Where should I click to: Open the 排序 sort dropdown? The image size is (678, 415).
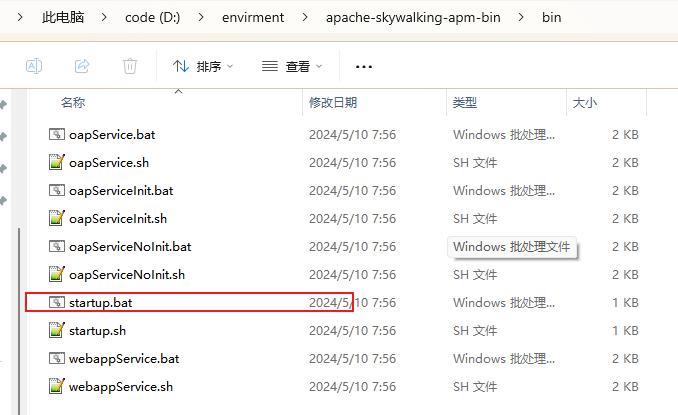click(x=203, y=66)
